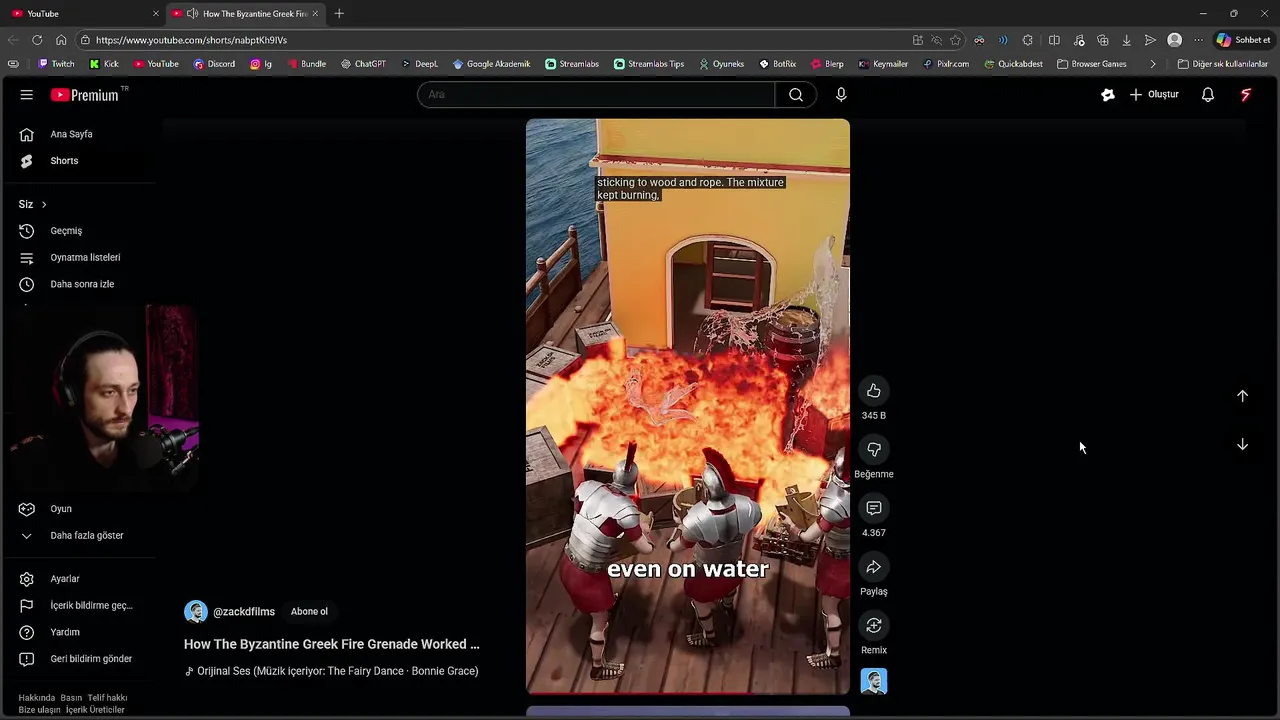Open Orijinal Ses audio link
This screenshot has width=1280, height=720.
332,671
